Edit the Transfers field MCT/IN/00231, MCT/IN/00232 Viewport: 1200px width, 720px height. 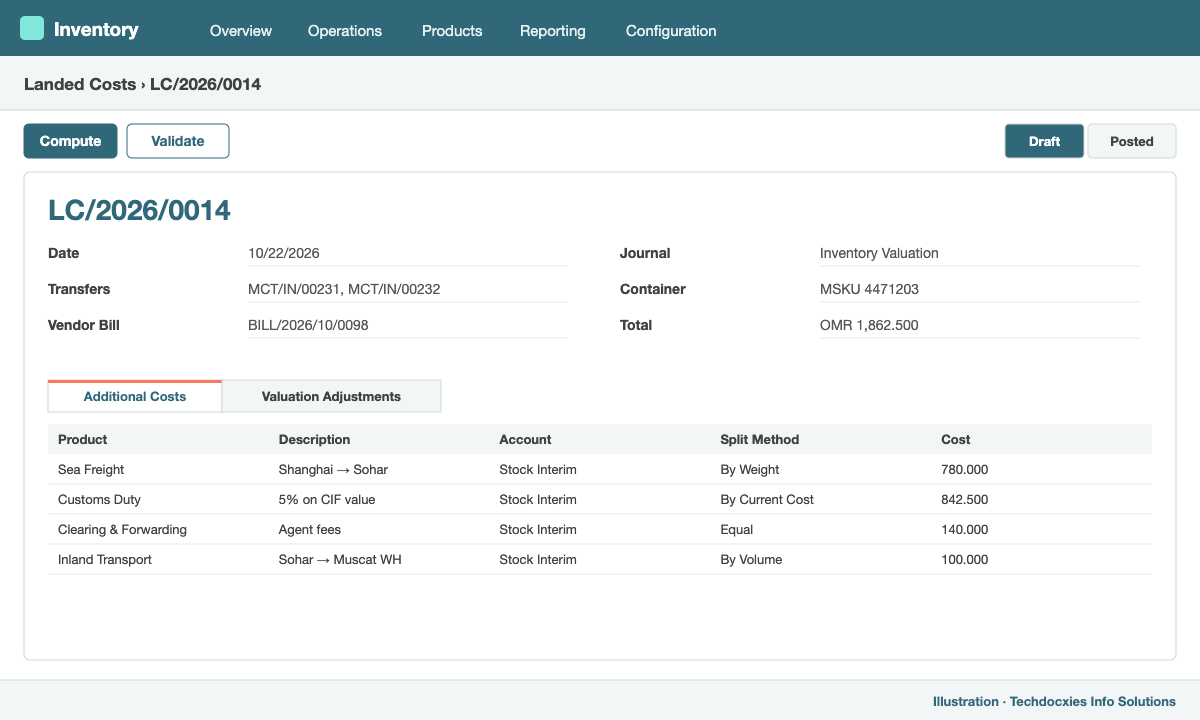click(408, 289)
